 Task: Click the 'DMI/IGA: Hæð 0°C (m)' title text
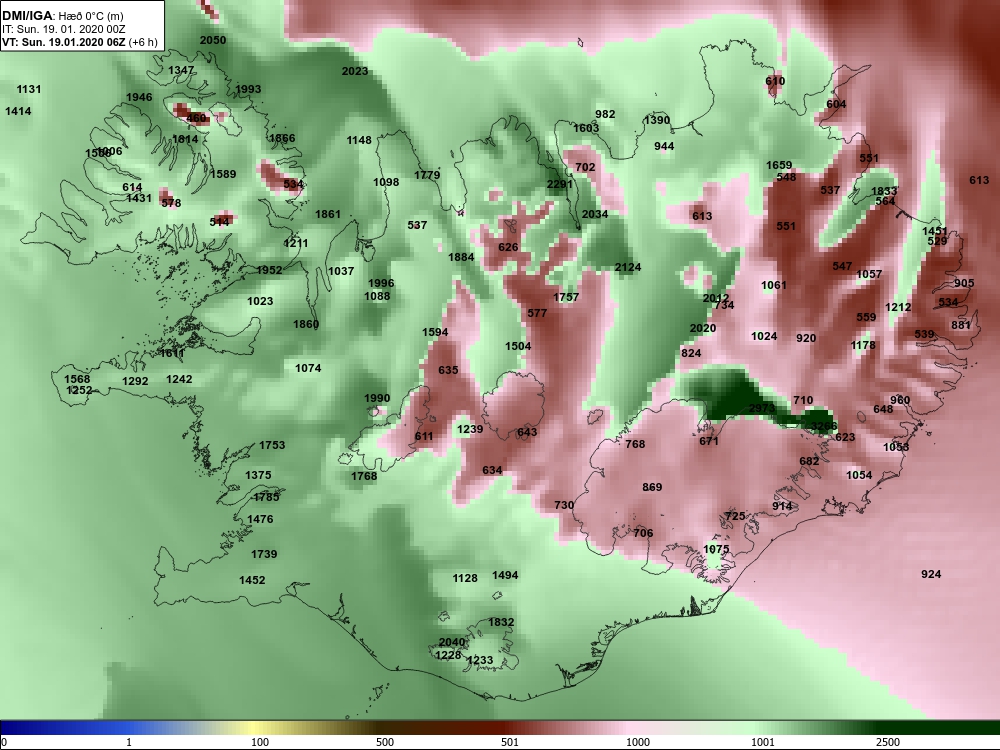(x=60, y=16)
